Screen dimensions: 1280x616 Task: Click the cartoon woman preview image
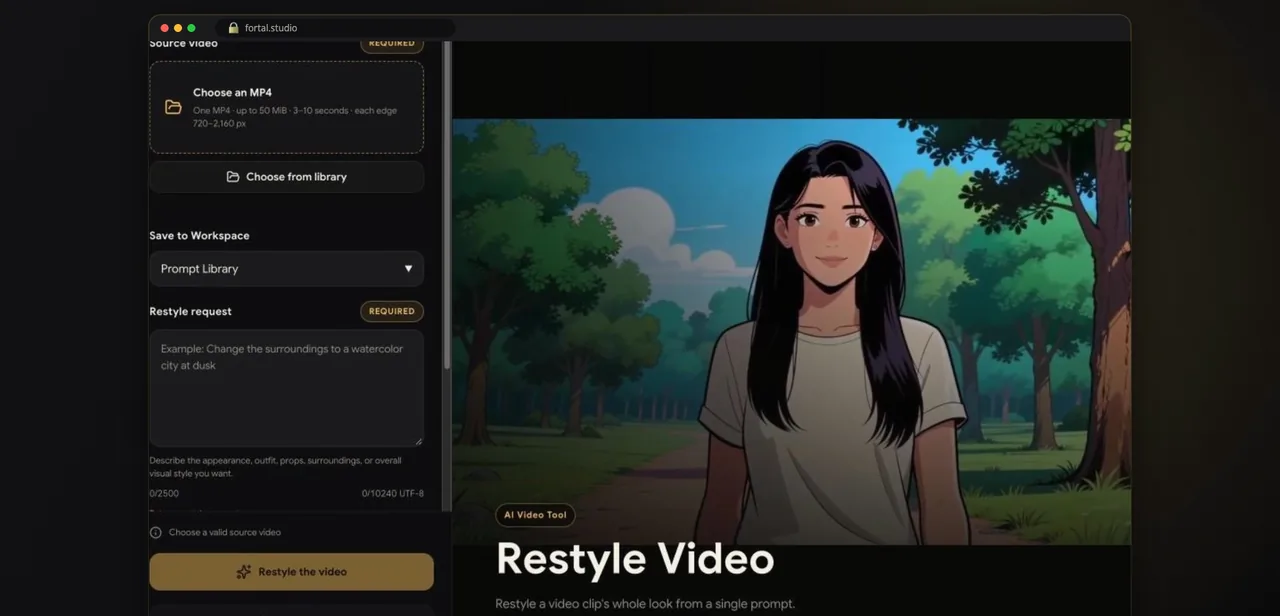click(x=791, y=332)
